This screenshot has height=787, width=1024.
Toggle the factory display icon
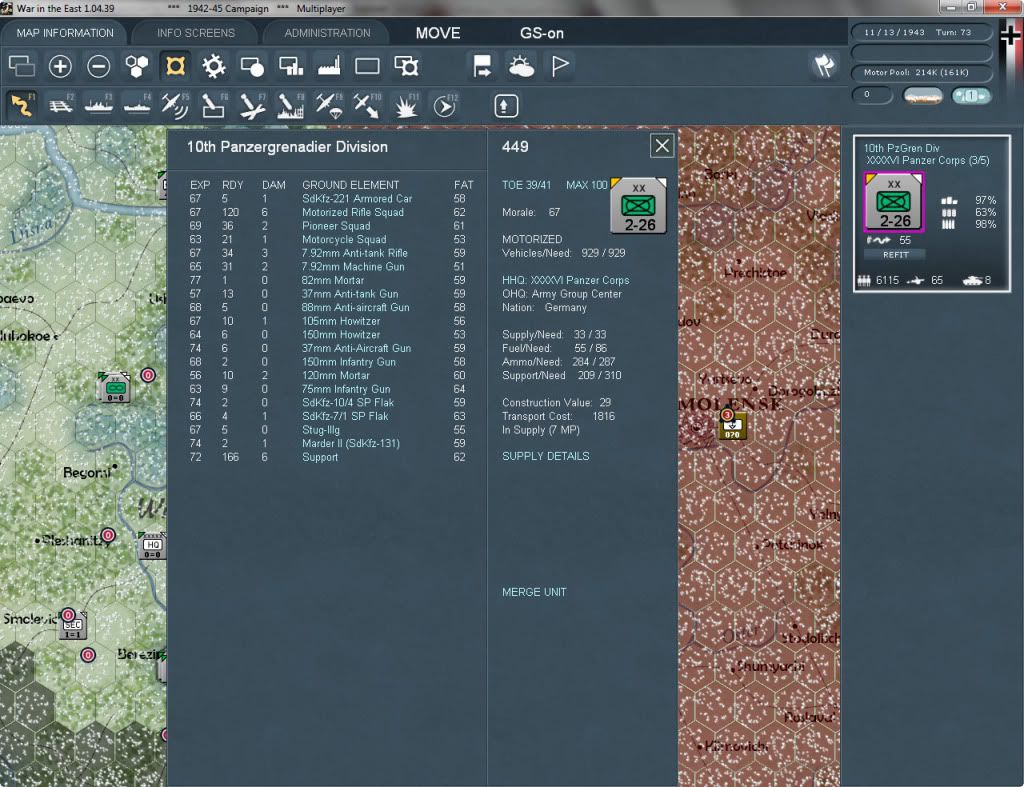coord(329,66)
